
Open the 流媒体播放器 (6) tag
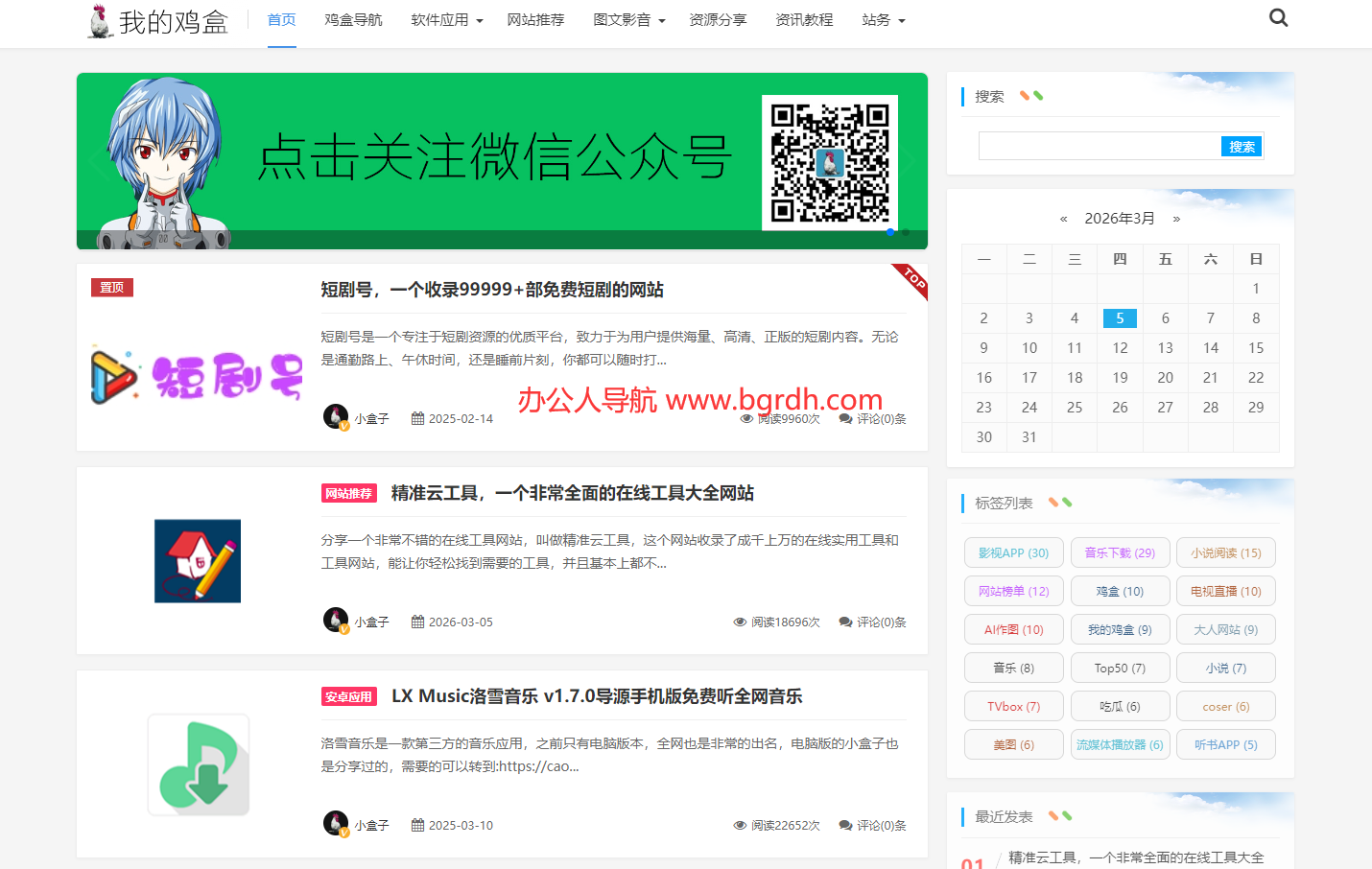(1121, 744)
